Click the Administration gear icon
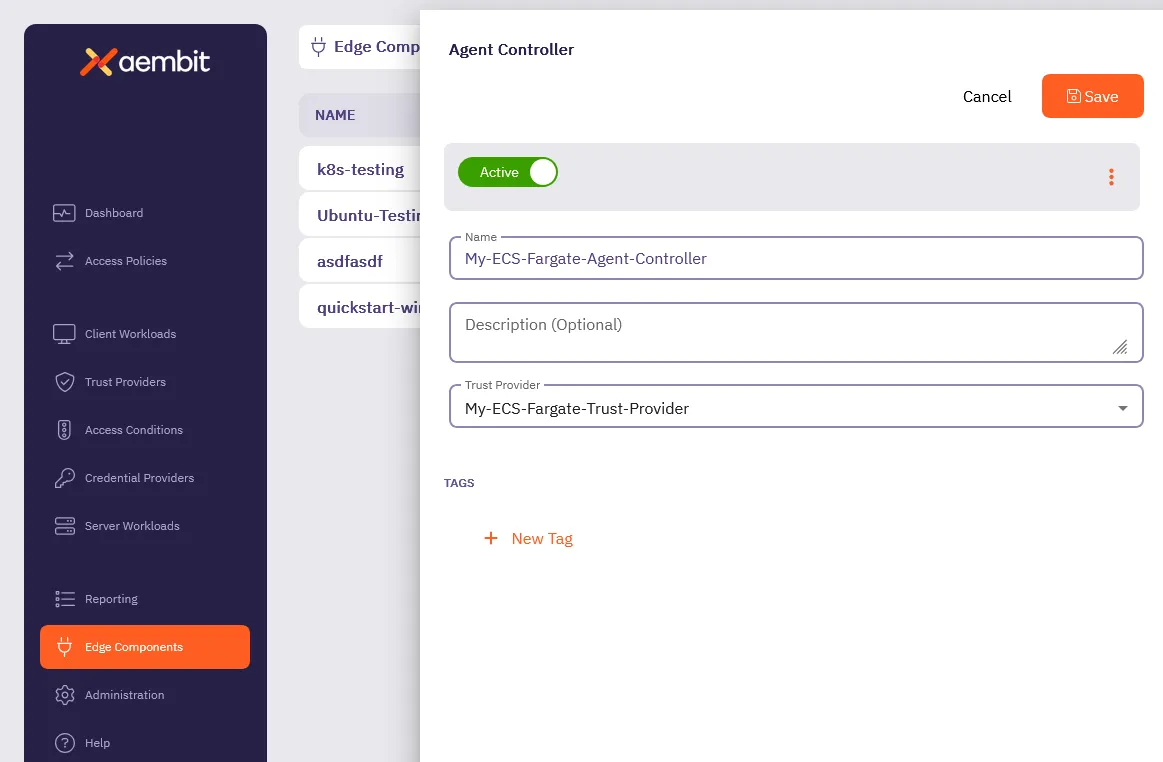 64,694
